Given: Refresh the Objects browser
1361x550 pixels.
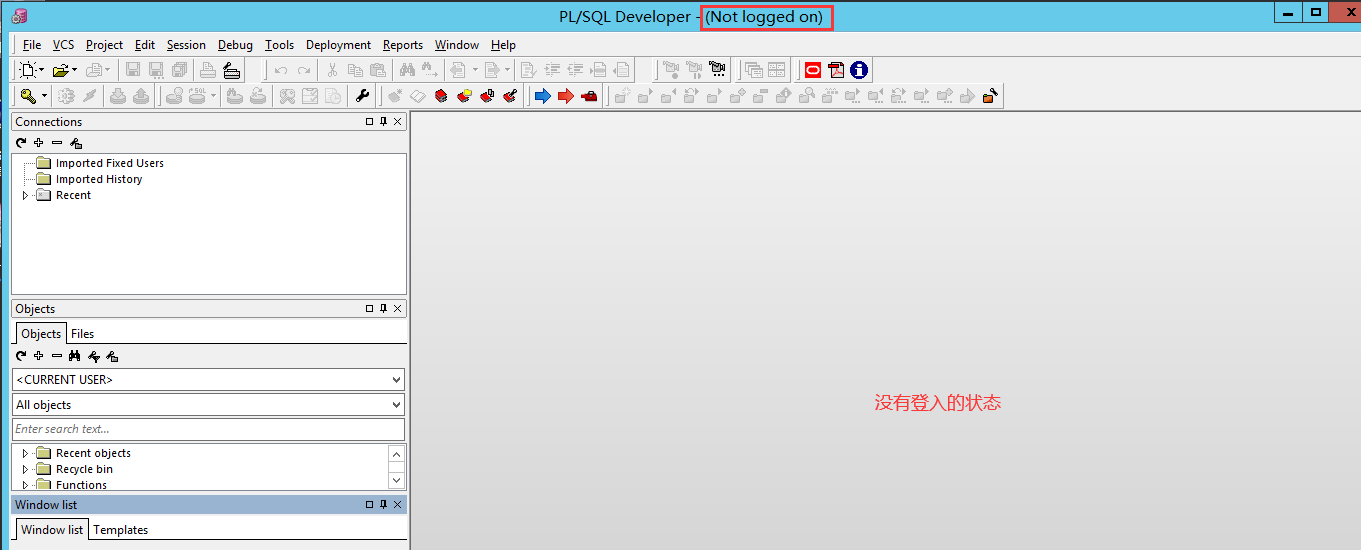Looking at the screenshot, I should [21, 356].
